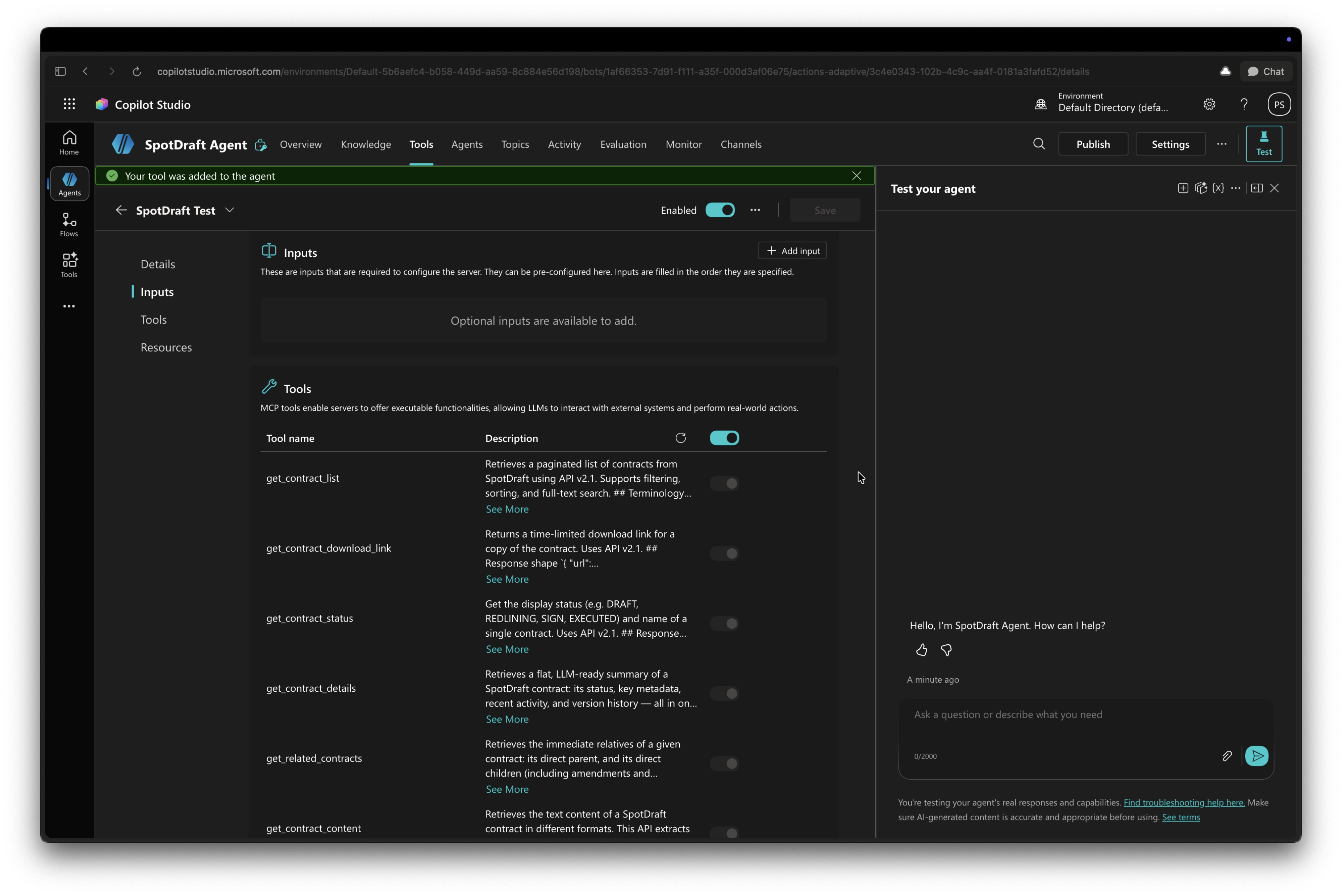Show more sidebar options ellipsis
The image size is (1342, 896).
tap(69, 306)
